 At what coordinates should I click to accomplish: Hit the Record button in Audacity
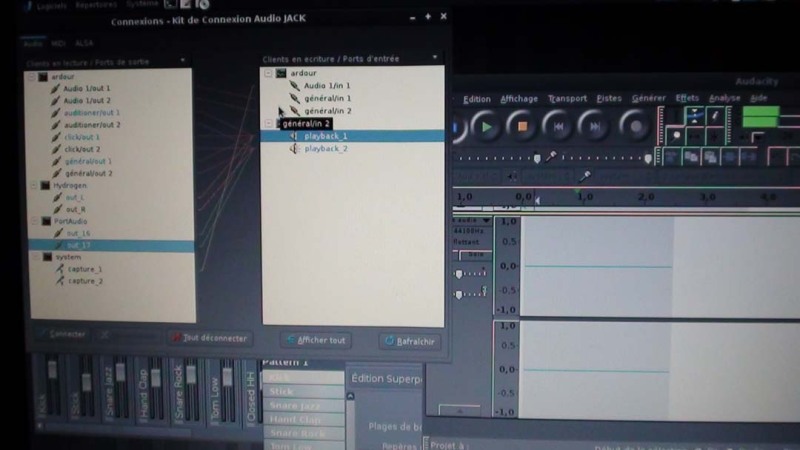pyautogui.click(x=635, y=126)
